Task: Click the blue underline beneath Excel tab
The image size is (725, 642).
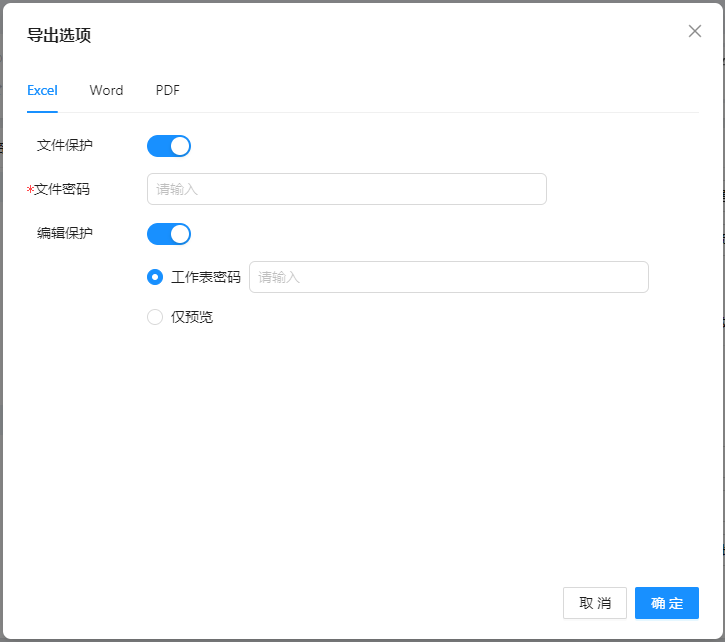Action: [42, 111]
